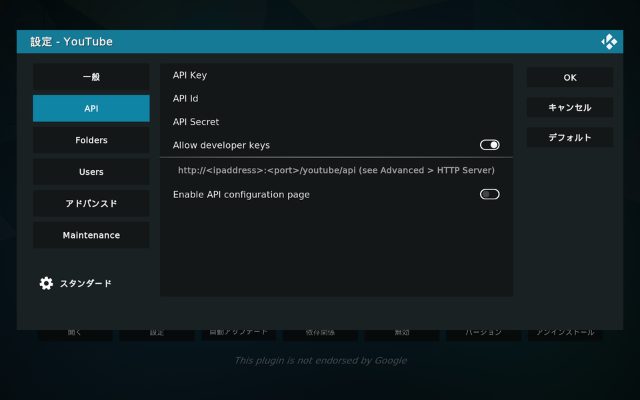This screenshot has width=640, height=400.
Task: Switch to the Folders category
Action: 91,140
